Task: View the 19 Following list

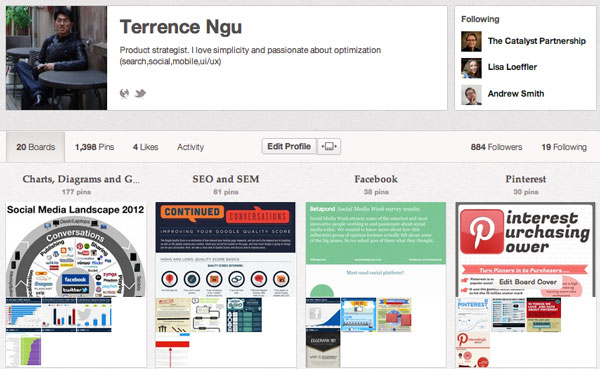Action: [x=564, y=147]
